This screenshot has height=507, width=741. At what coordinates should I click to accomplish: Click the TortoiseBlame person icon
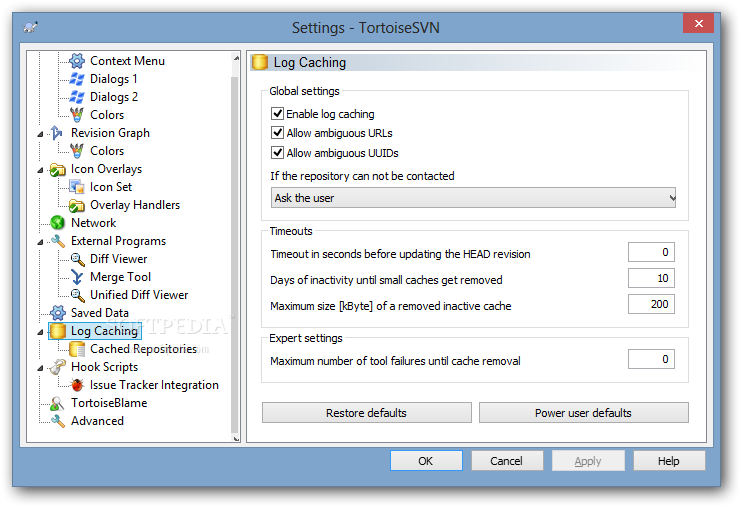click(57, 403)
